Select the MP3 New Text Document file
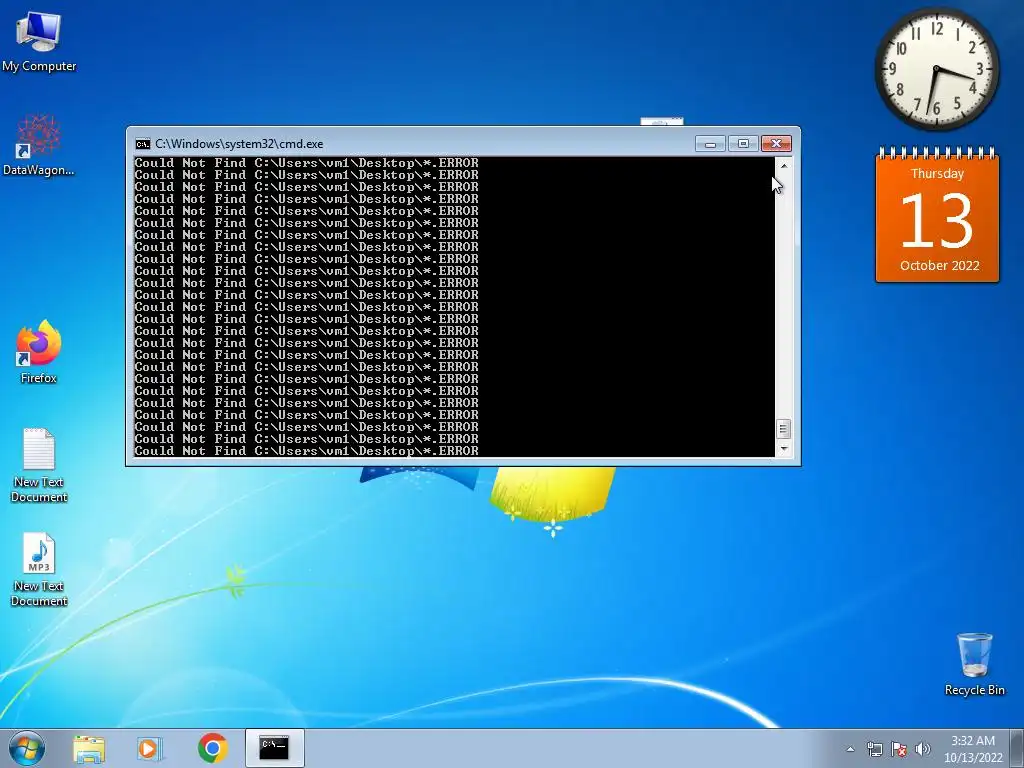Image resolution: width=1024 pixels, height=768 pixels. pyautogui.click(x=39, y=569)
